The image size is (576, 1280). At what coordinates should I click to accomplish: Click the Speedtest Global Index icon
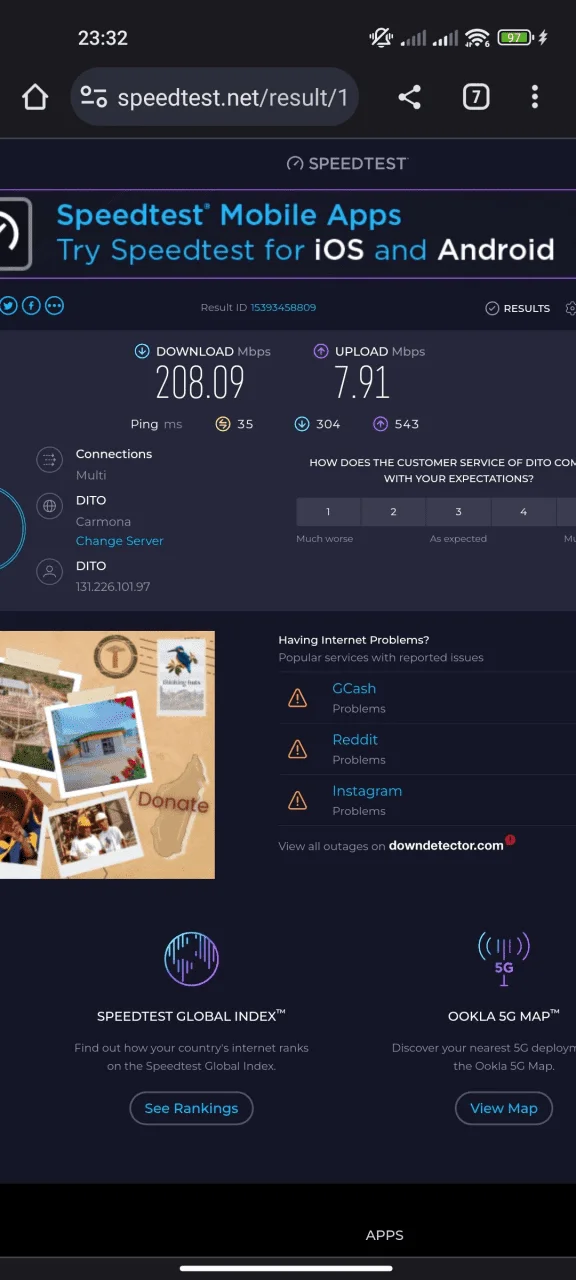(191, 958)
